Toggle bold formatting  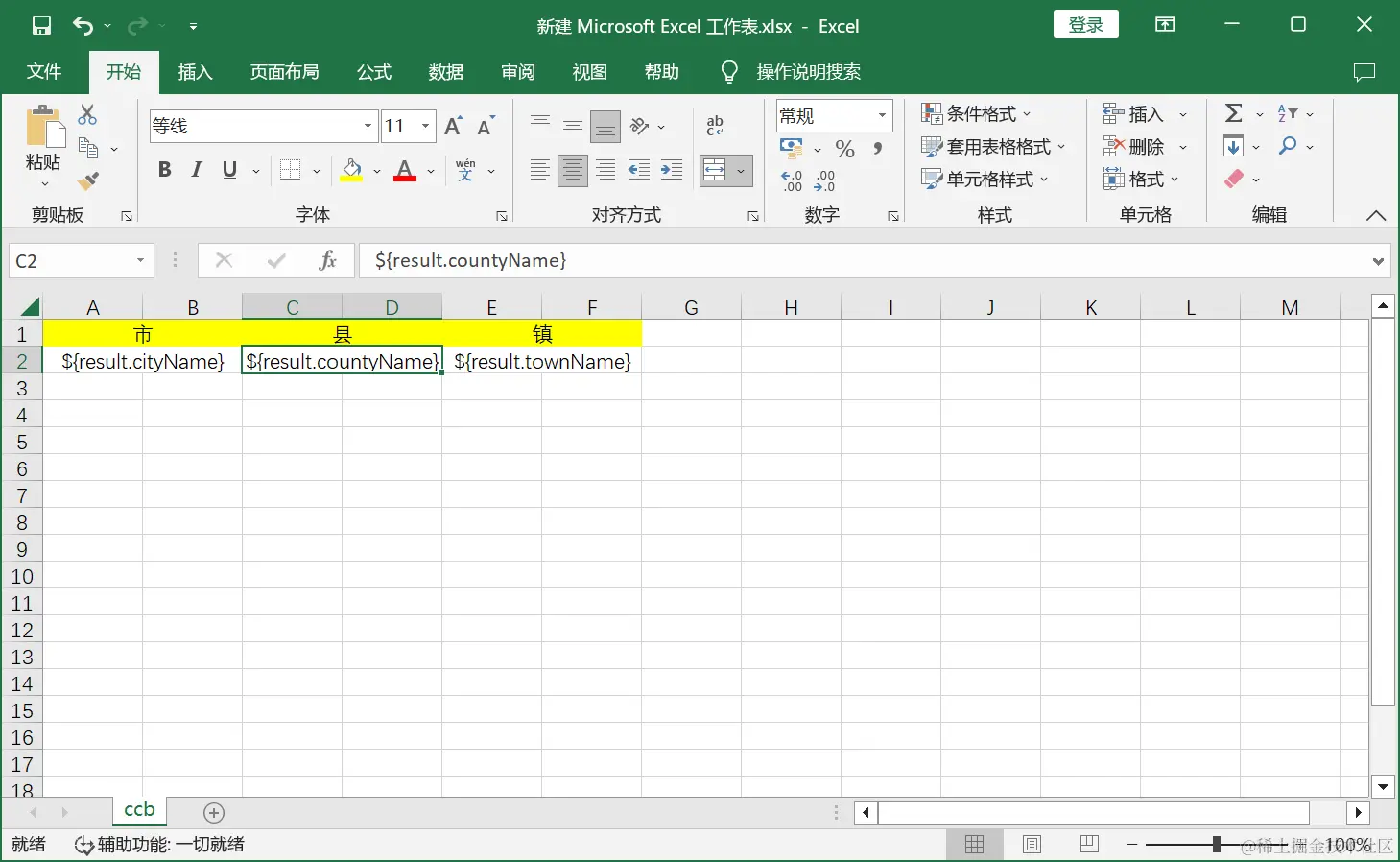click(x=164, y=170)
